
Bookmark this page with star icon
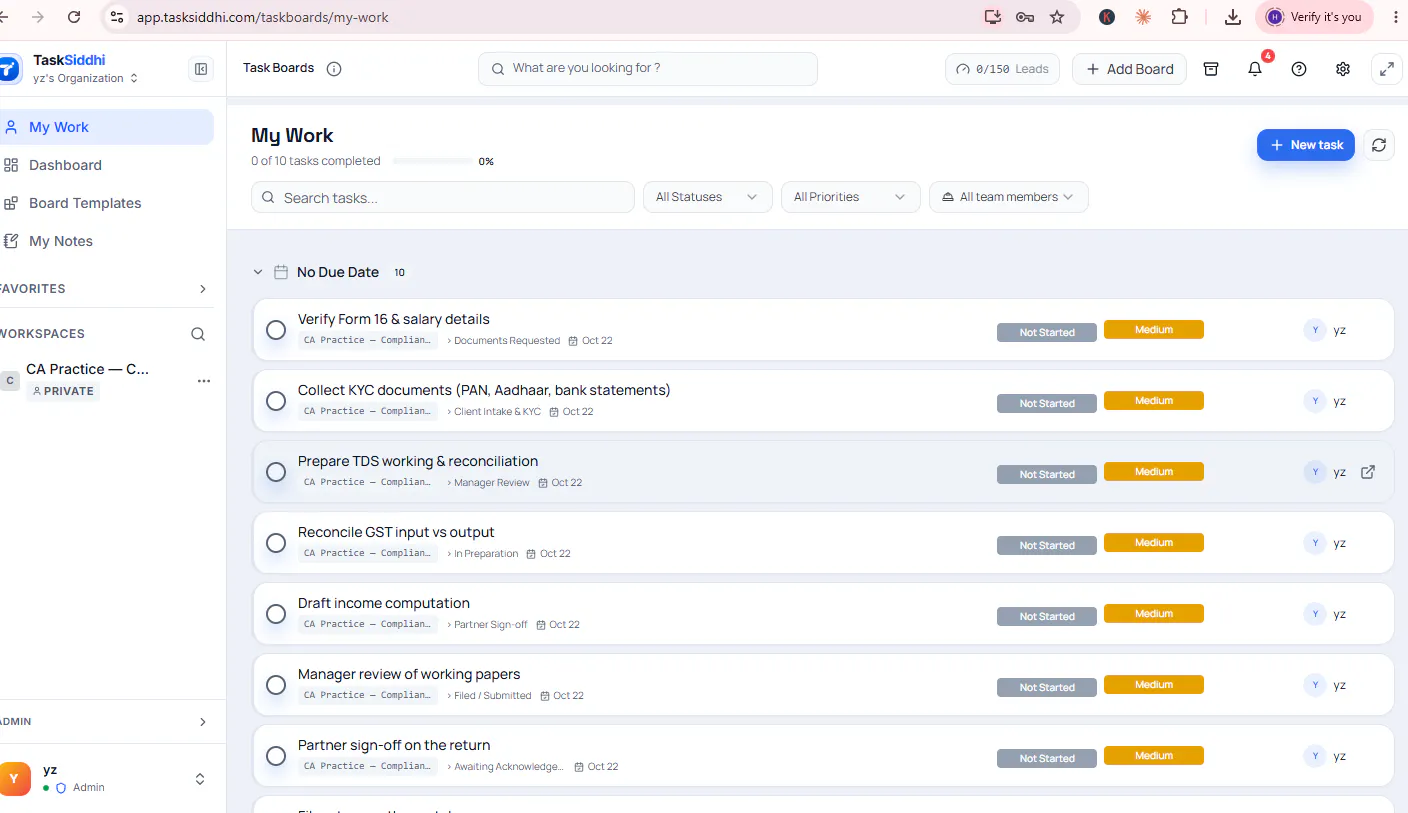click(x=1057, y=17)
